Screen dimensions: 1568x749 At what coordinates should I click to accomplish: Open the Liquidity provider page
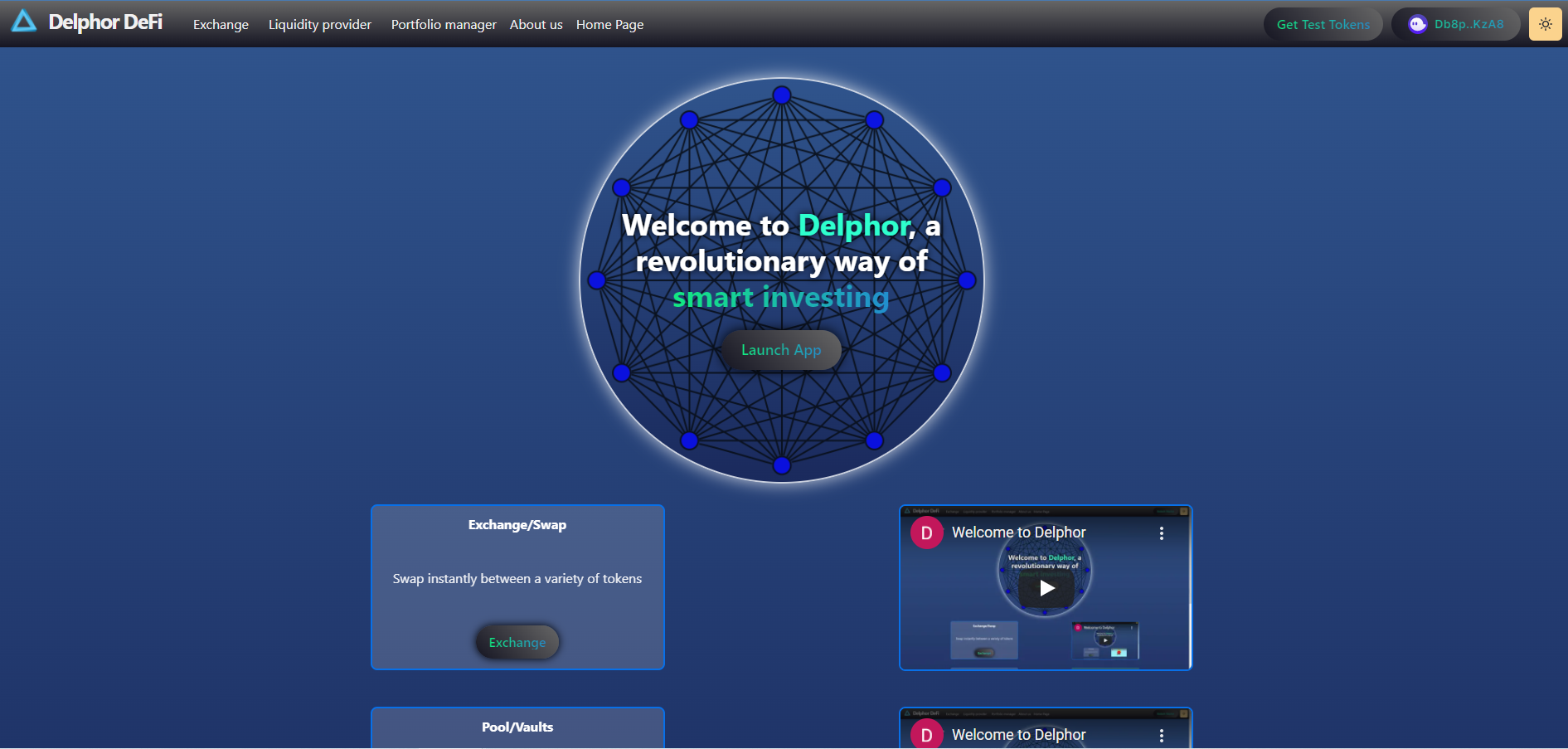tap(320, 25)
